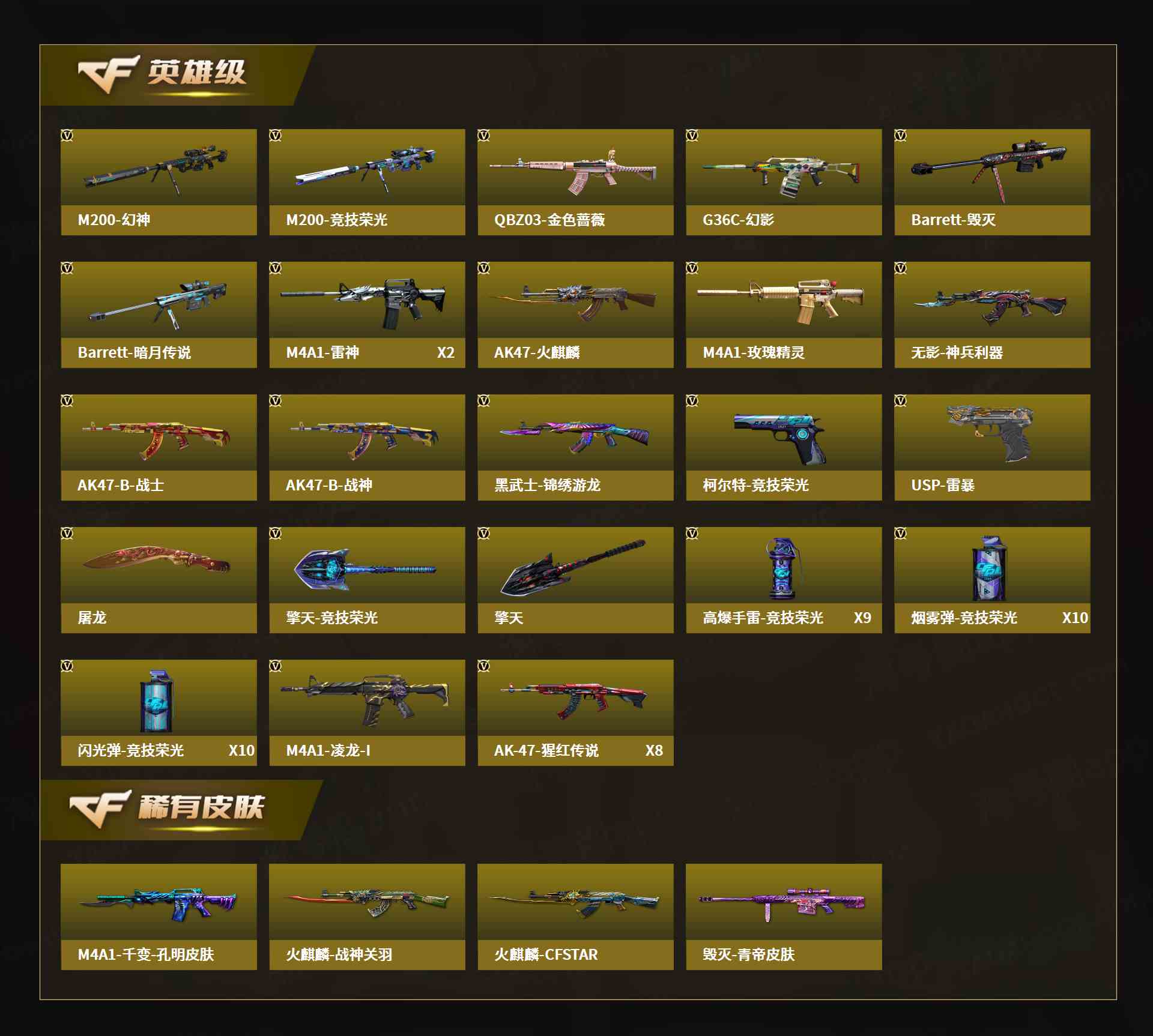Viewport: 1153px width, 1036px height.
Task: Select the M4A1-千变-孔明皮肤 skin image
Action: (x=158, y=903)
